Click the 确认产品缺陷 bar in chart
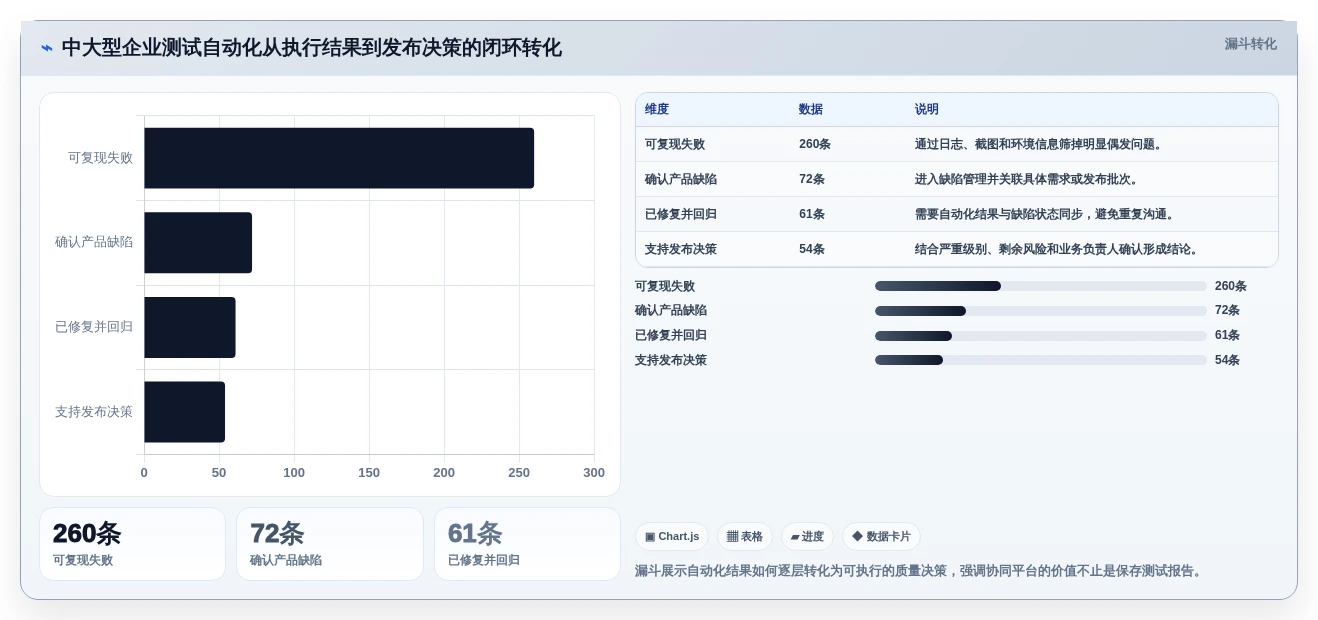The image size is (1318, 620). pyautogui.click(x=198, y=242)
